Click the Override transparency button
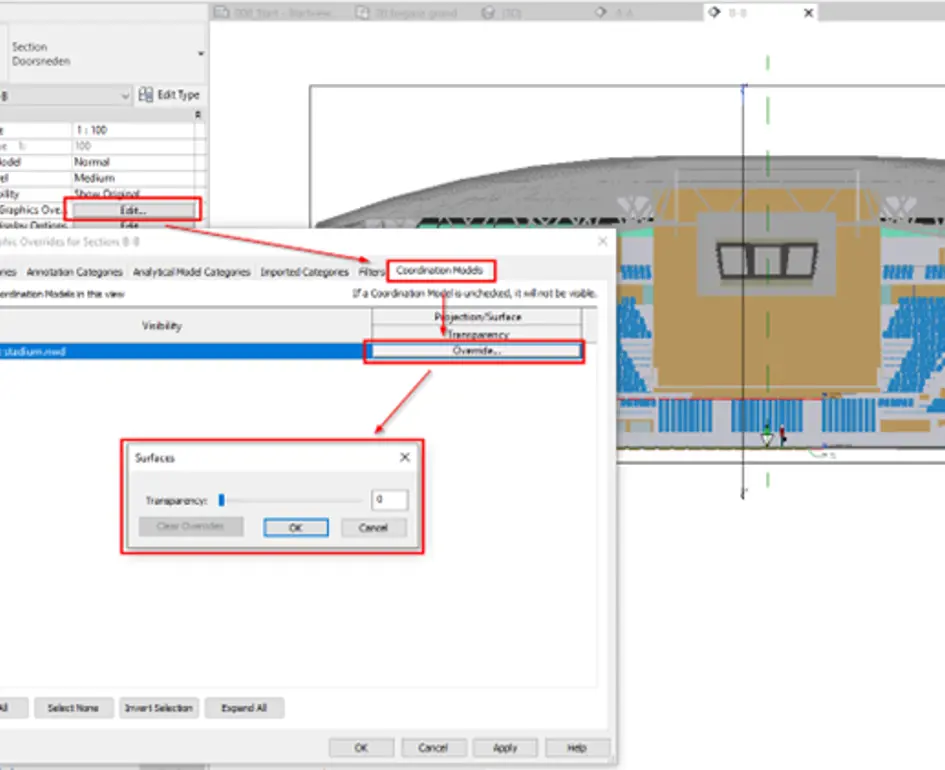The image size is (945, 770). coord(476,351)
